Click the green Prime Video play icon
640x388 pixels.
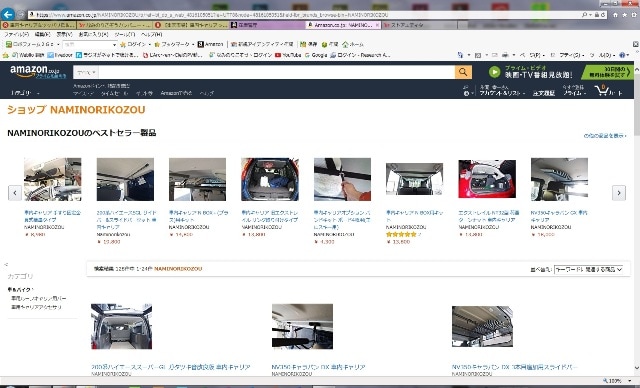(494, 72)
